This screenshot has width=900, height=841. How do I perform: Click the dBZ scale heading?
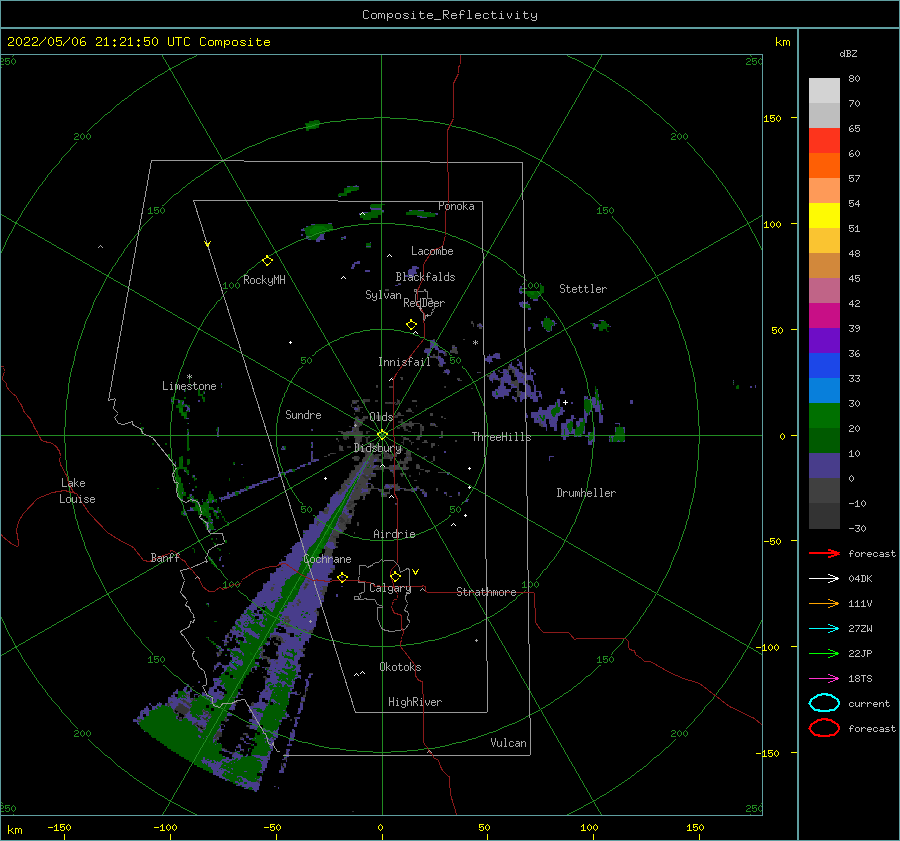848,53
